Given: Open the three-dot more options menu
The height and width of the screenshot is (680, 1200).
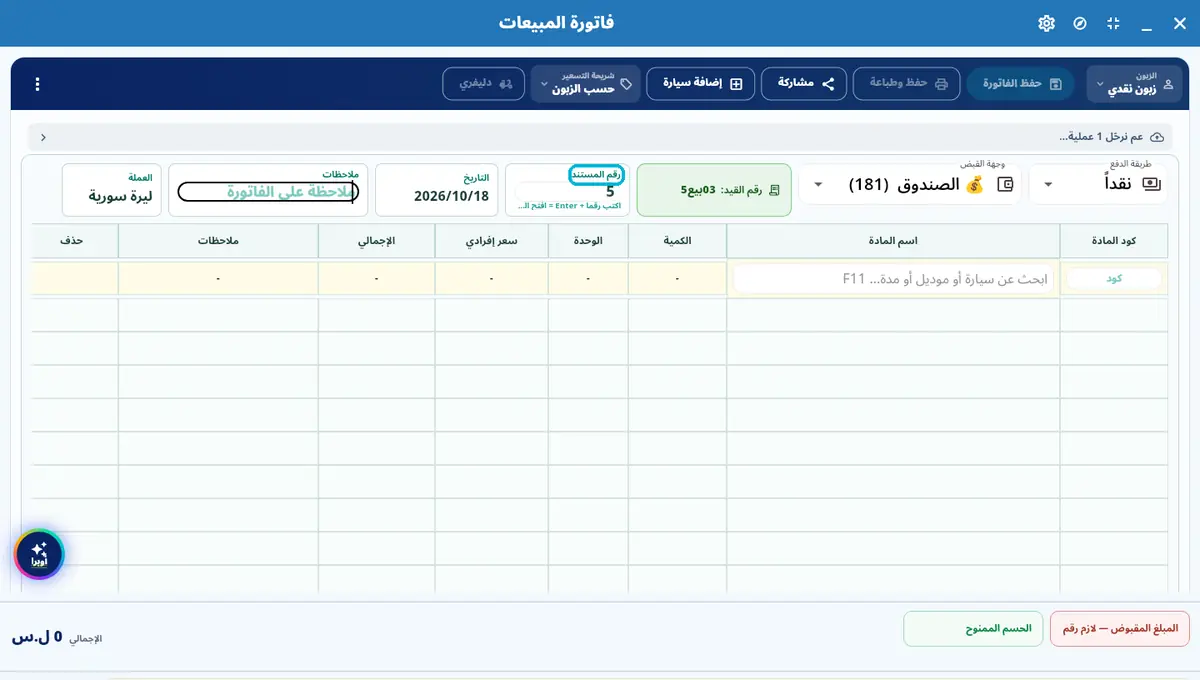Looking at the screenshot, I should point(38,84).
